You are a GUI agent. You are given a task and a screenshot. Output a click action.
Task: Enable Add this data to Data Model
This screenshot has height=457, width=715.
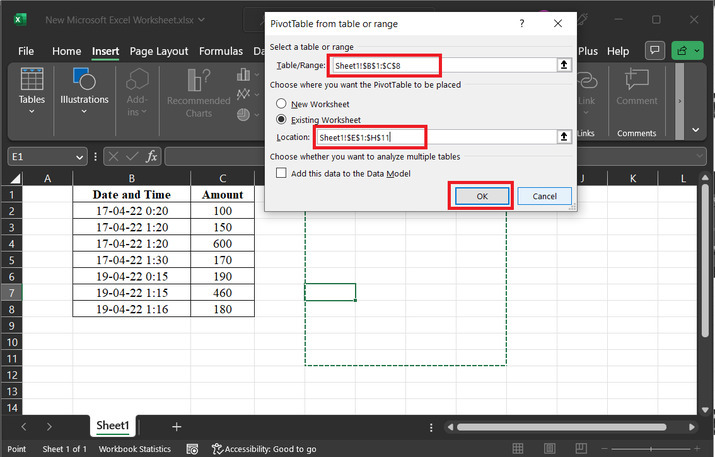click(x=282, y=173)
